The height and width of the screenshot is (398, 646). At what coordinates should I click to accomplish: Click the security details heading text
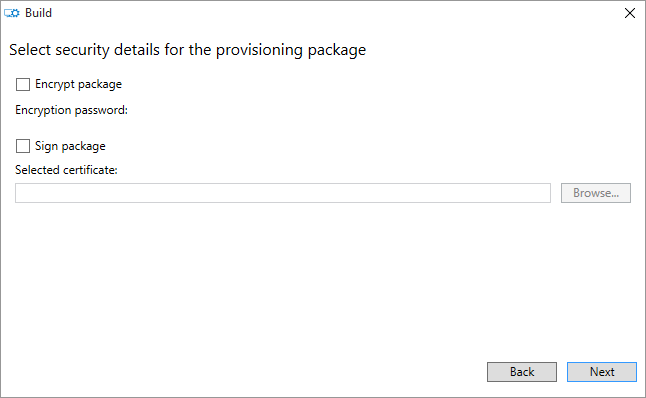point(187,50)
